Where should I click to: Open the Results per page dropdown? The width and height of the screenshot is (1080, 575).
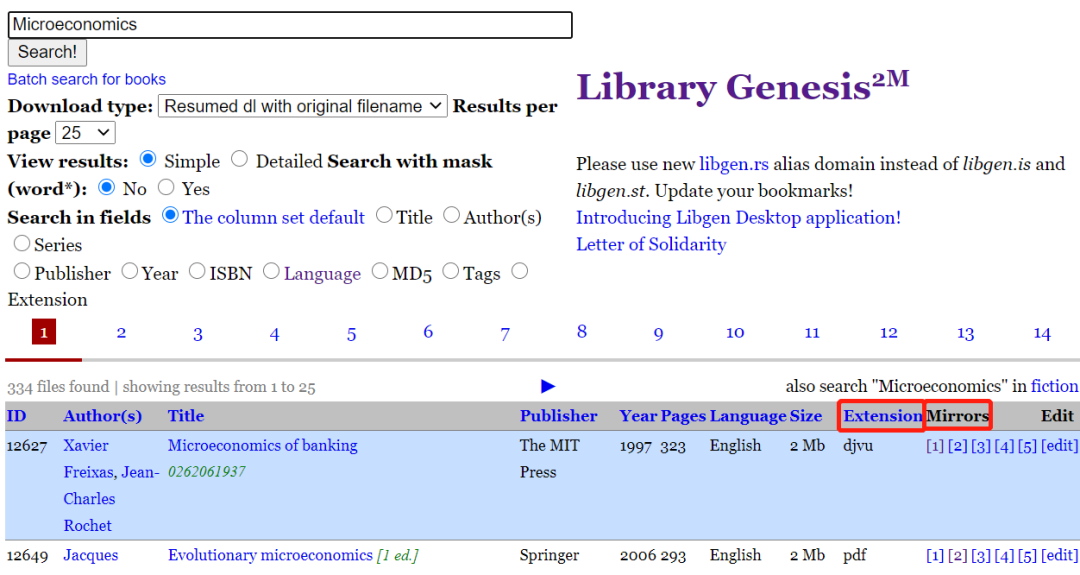coord(85,133)
